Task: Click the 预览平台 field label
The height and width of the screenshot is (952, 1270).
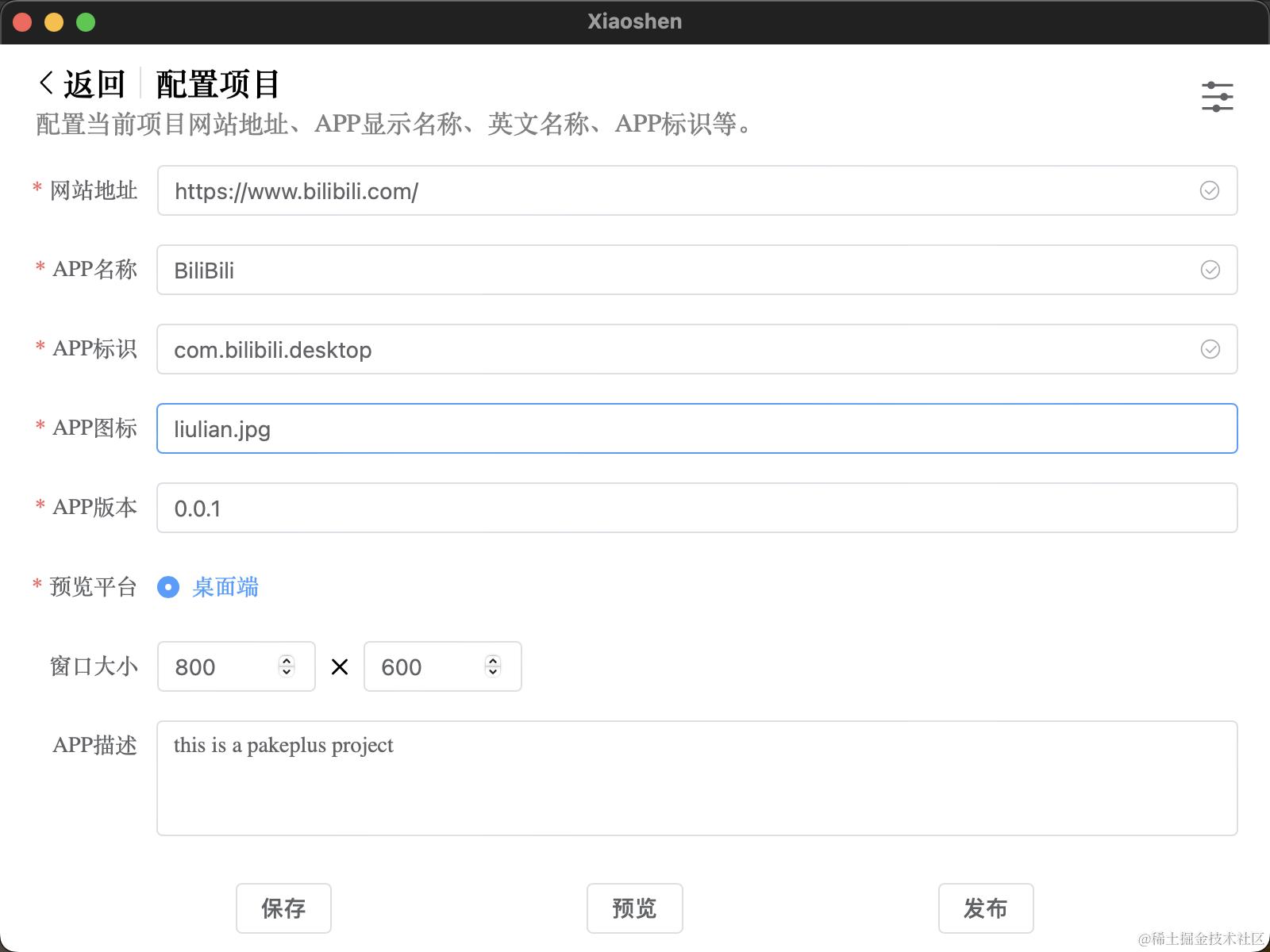Action: 94,586
